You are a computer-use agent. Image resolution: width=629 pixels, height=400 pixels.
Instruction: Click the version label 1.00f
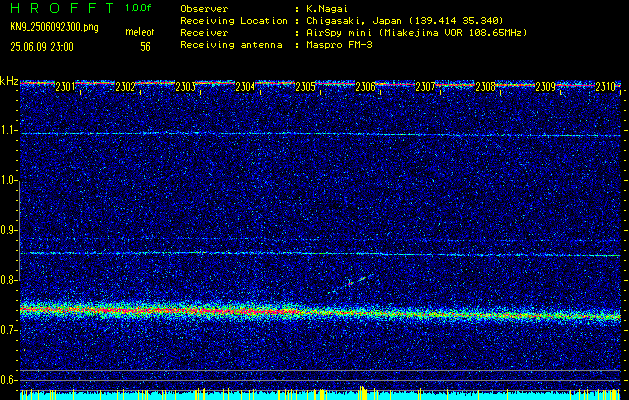click(x=138, y=8)
